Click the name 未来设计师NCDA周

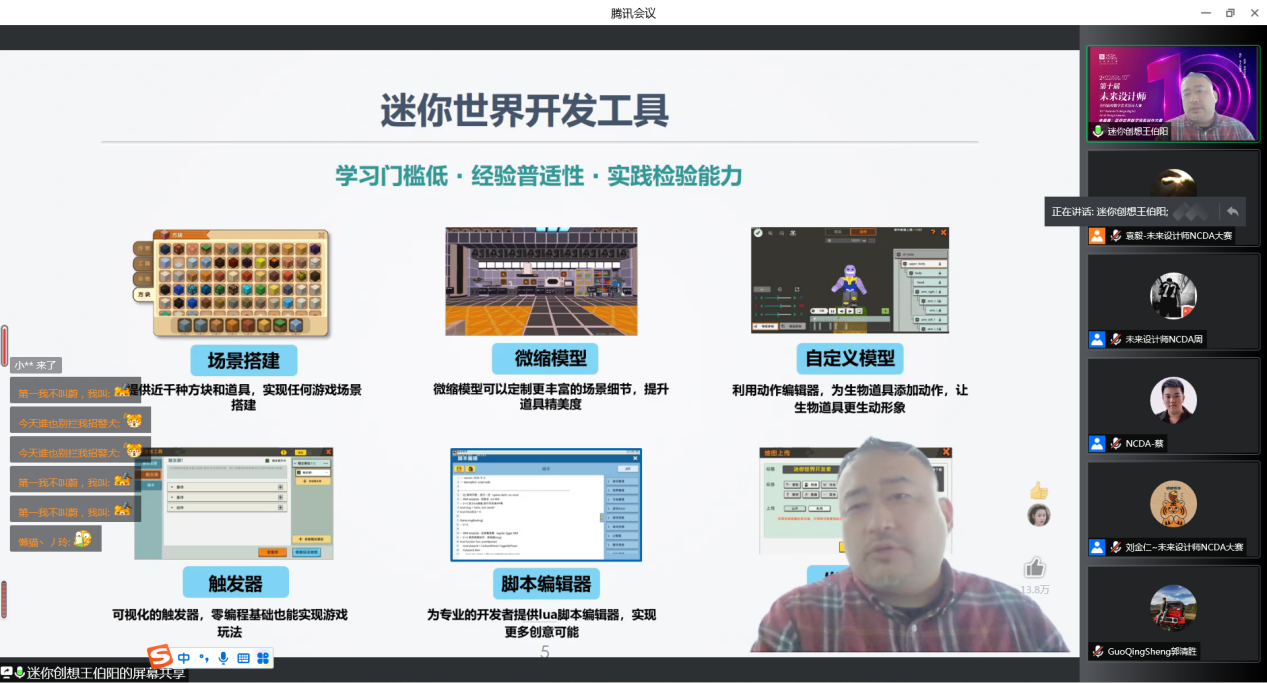click(x=1164, y=339)
